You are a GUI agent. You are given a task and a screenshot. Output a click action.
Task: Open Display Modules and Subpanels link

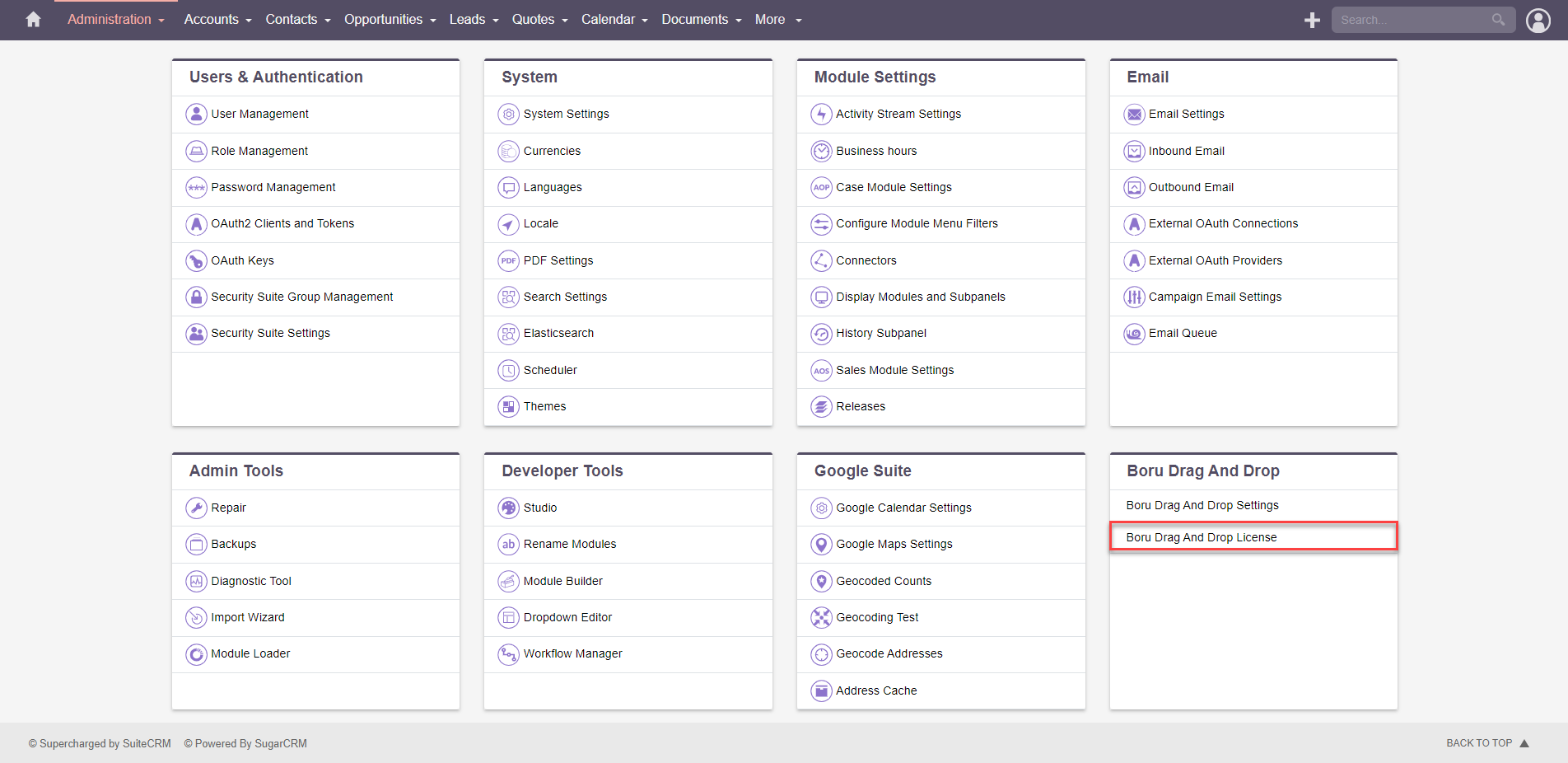point(921,297)
